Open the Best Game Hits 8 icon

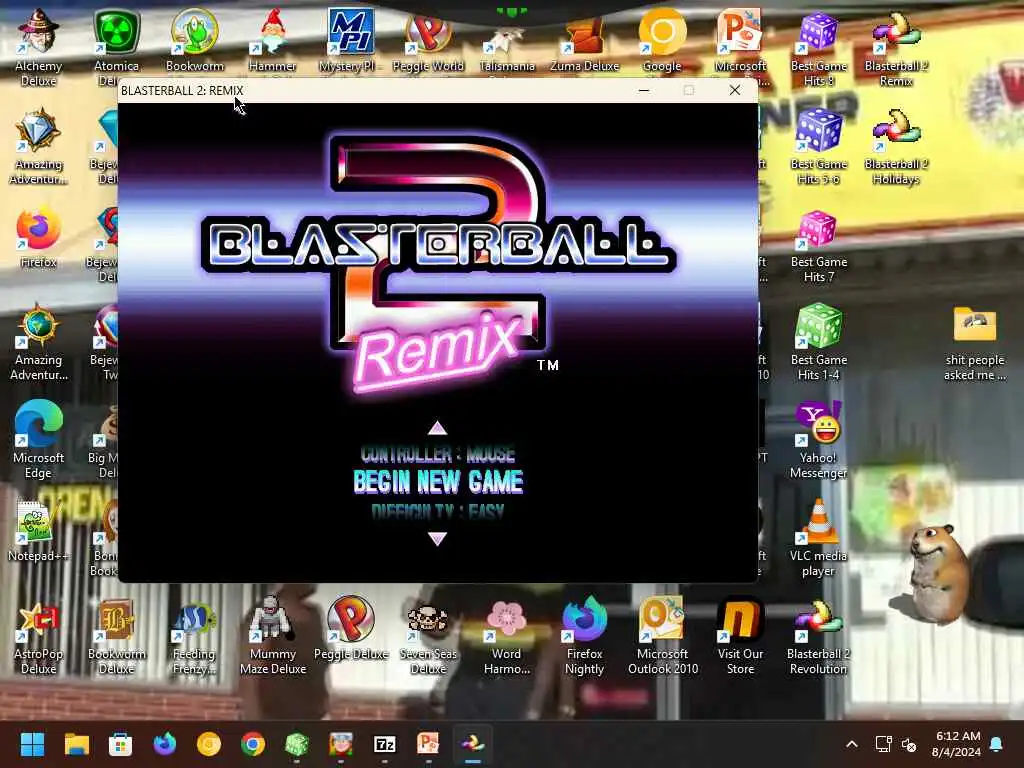coord(818,47)
